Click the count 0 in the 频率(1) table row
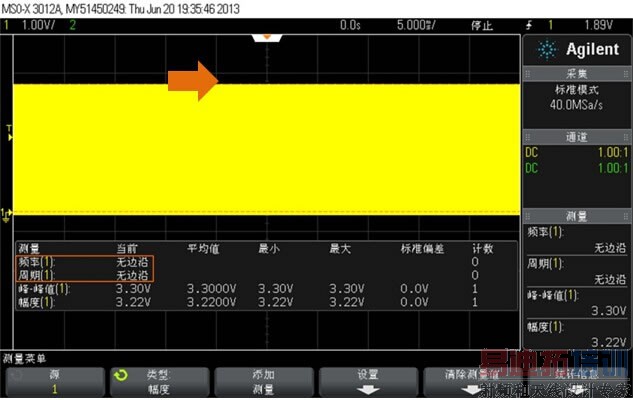Viewport: 633px width, 400px height. tap(475, 262)
